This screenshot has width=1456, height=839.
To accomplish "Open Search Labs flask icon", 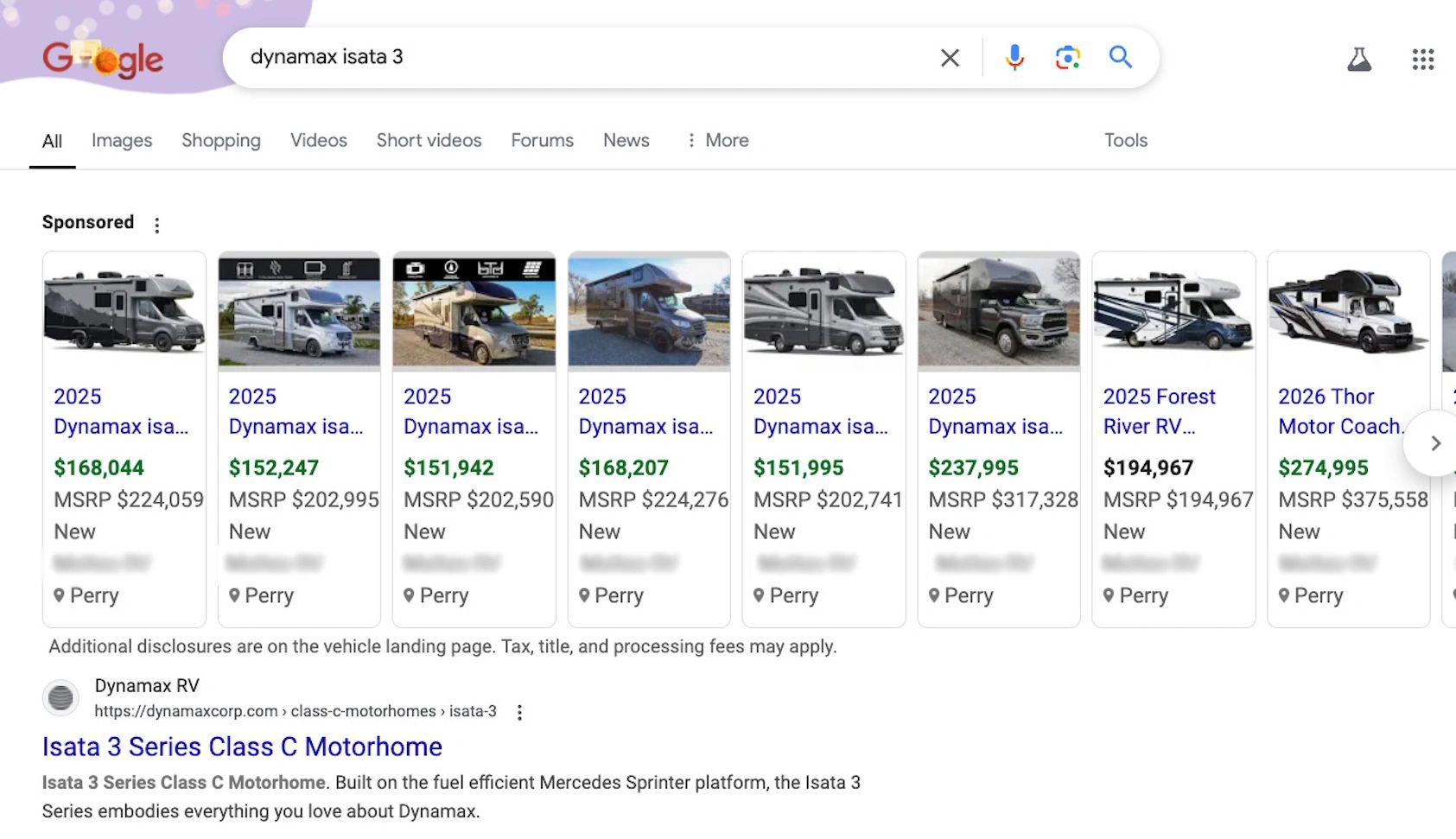I will [1359, 59].
